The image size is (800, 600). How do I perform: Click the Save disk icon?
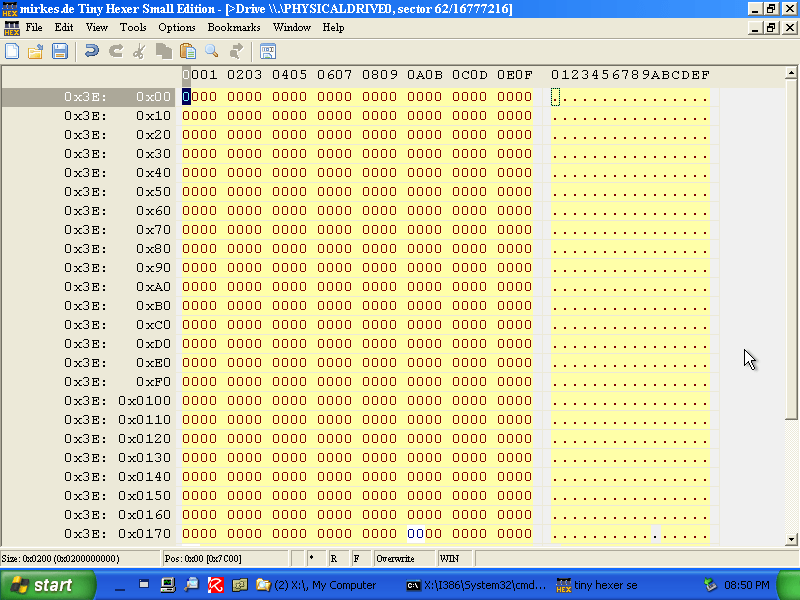coord(60,51)
